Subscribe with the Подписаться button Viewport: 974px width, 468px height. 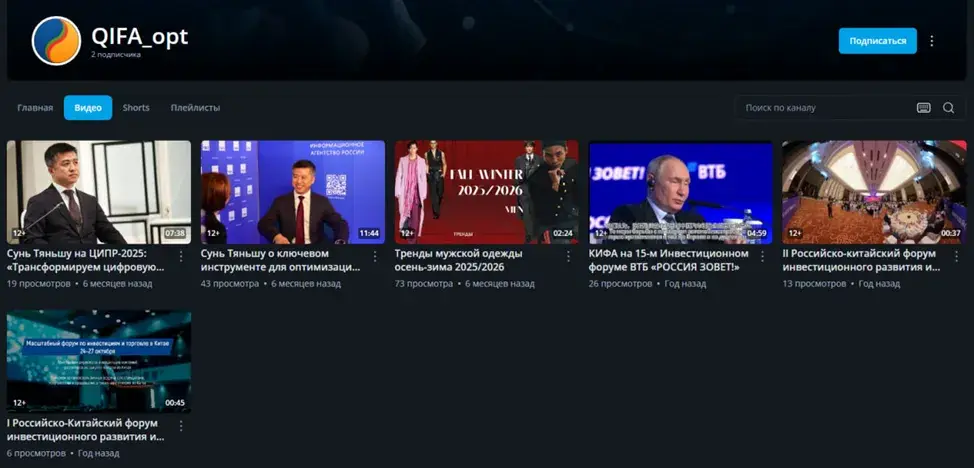pyautogui.click(x=877, y=41)
